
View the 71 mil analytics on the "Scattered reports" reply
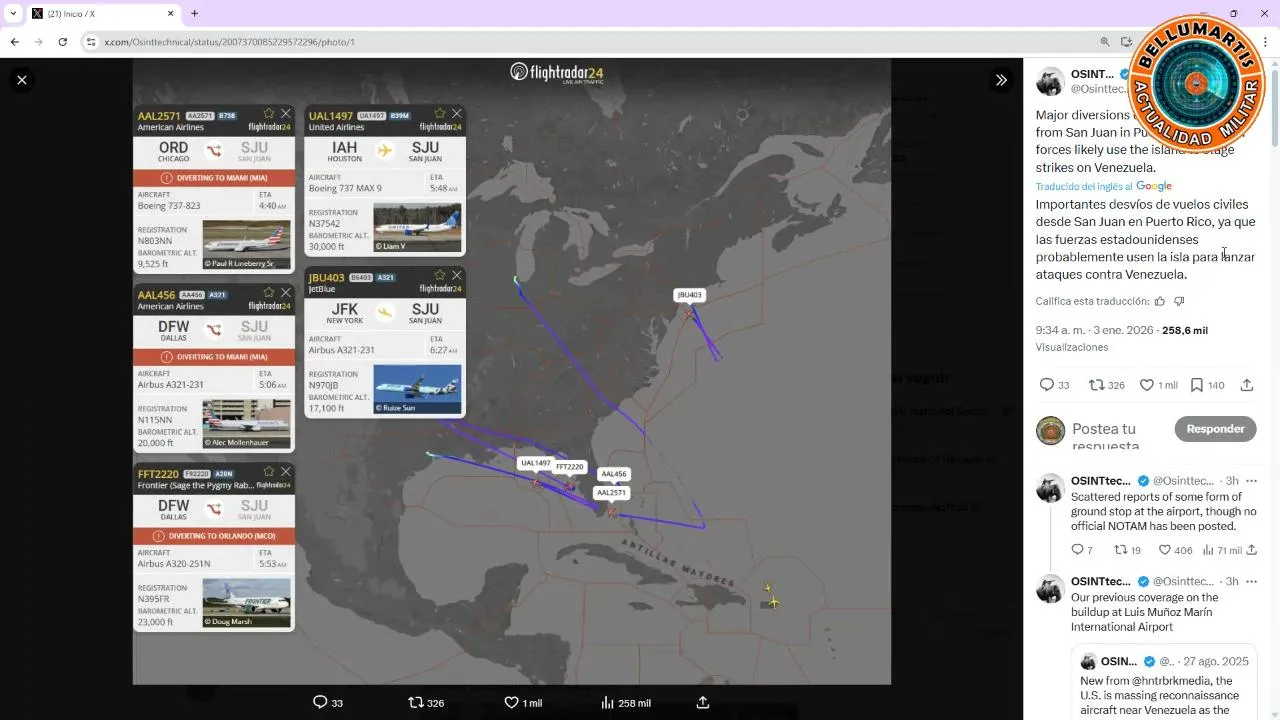pos(1222,550)
